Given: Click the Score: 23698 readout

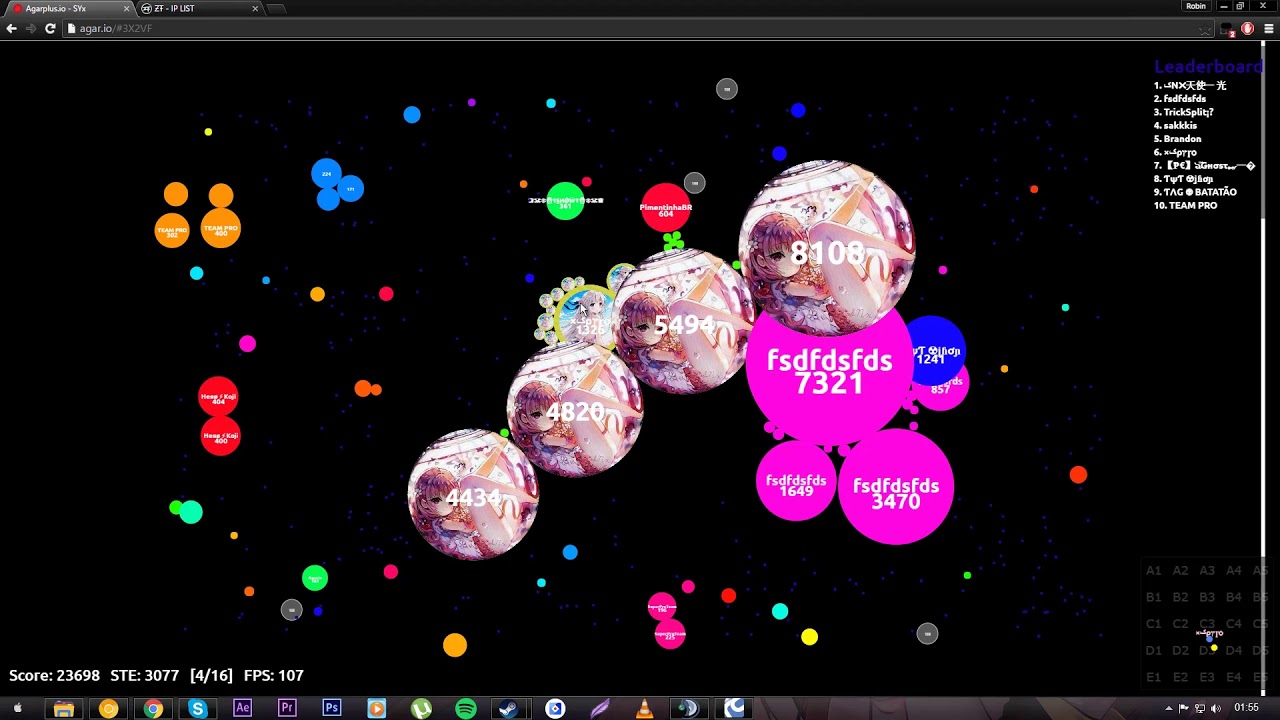Looking at the screenshot, I should [54, 676].
